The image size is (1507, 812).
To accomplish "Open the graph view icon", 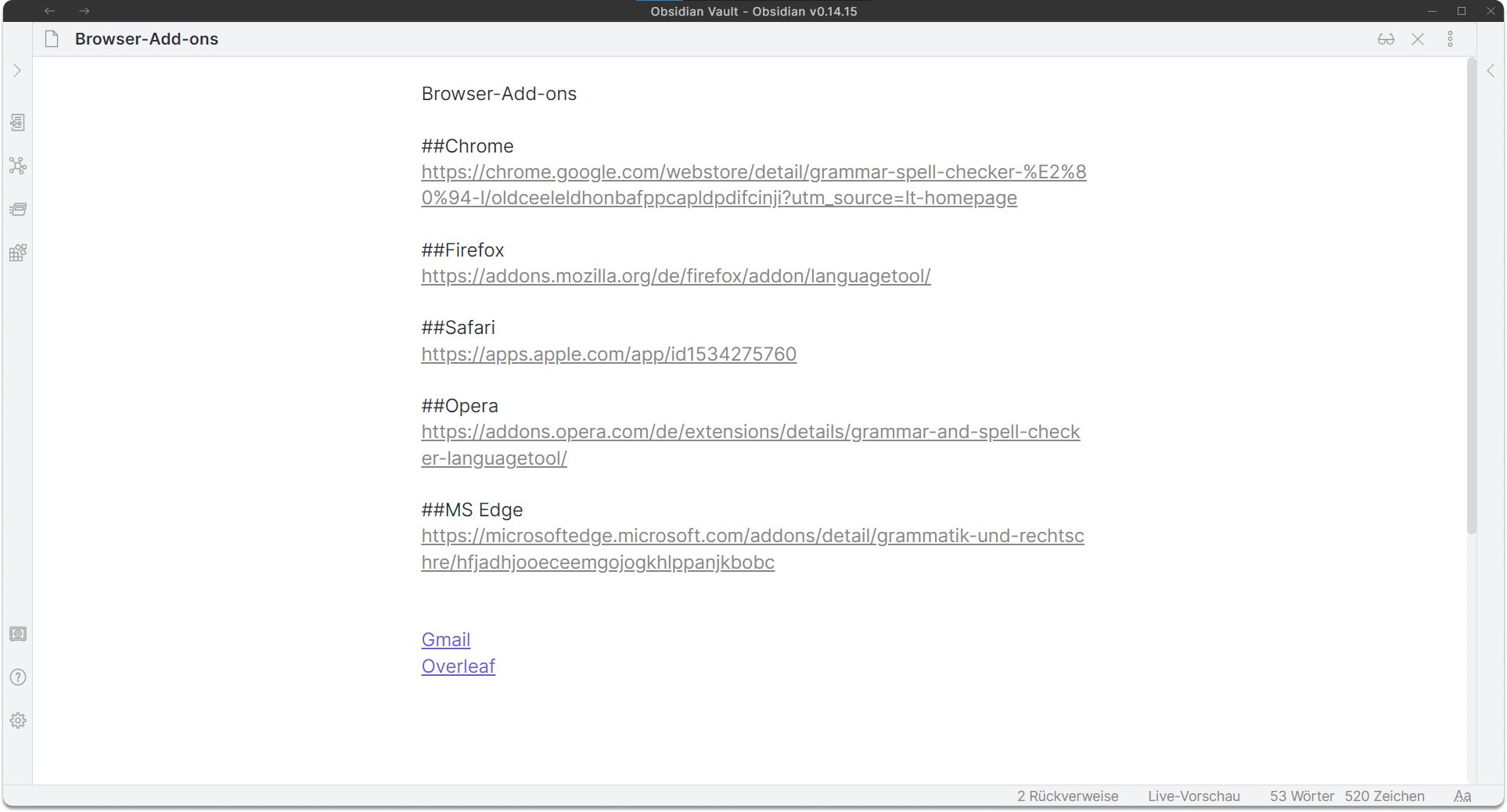I will click(17, 166).
